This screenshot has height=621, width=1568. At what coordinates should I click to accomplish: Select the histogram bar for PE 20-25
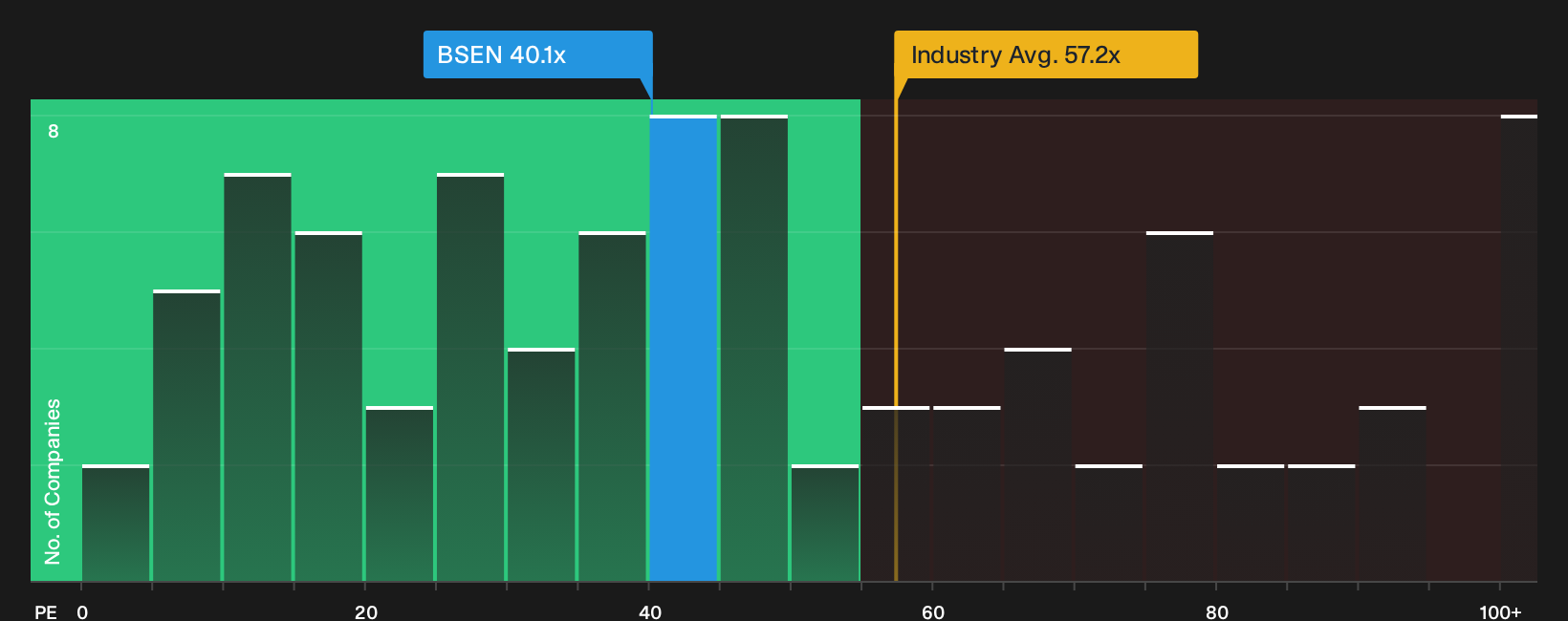[x=400, y=494]
